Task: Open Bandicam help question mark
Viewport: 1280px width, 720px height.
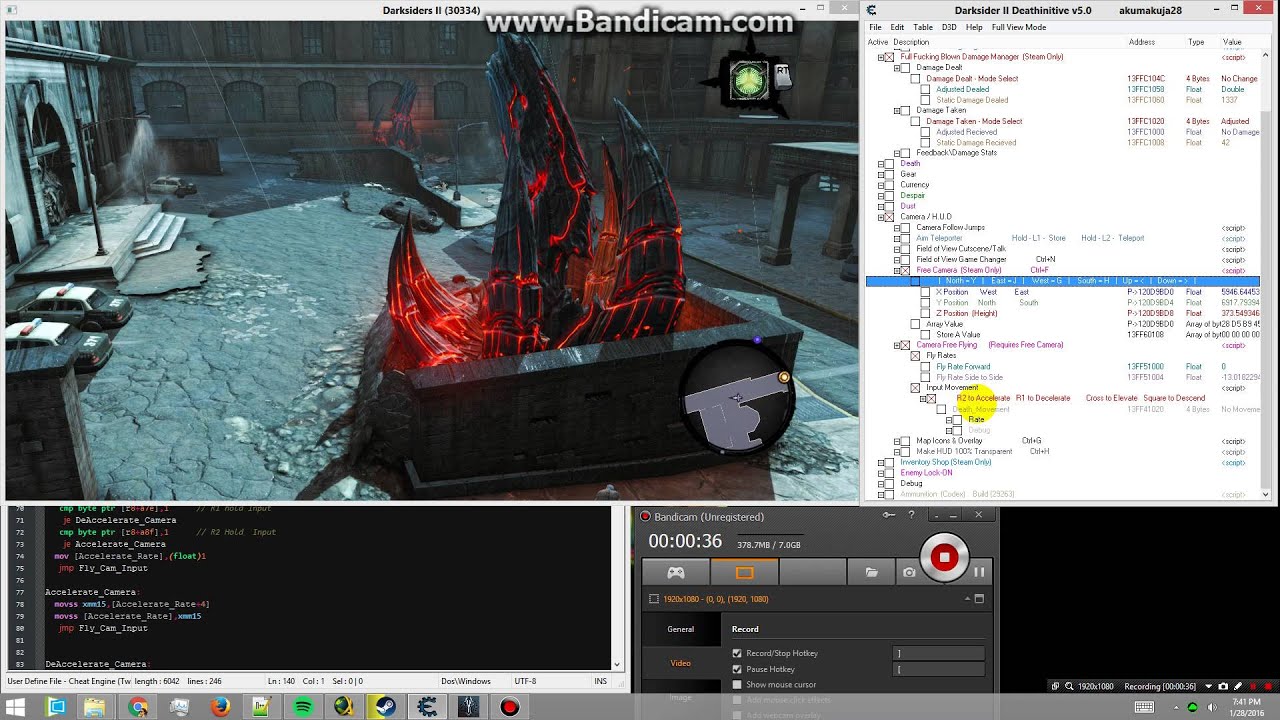Action: point(911,515)
